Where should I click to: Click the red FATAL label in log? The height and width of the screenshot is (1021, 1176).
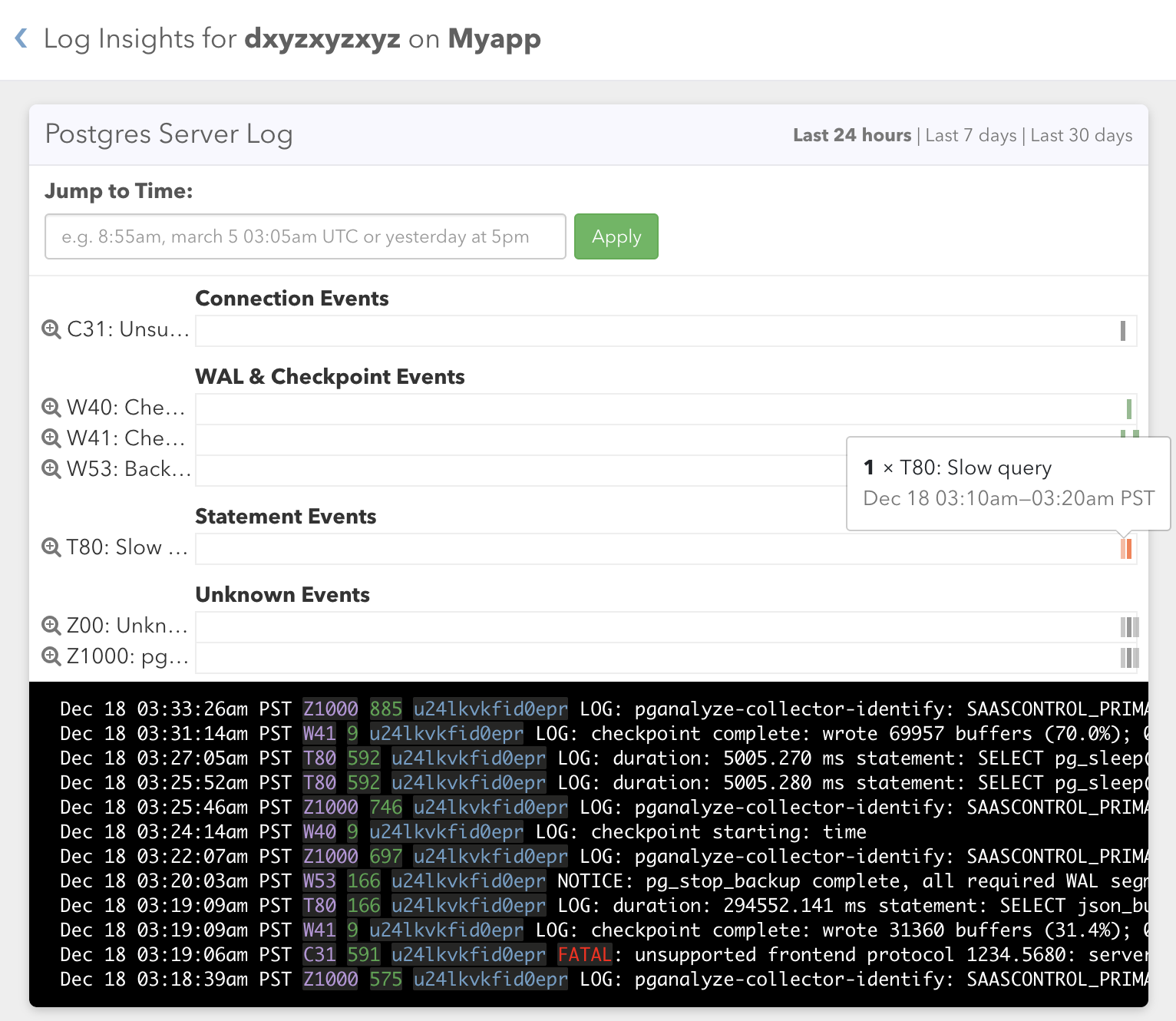[585, 954]
